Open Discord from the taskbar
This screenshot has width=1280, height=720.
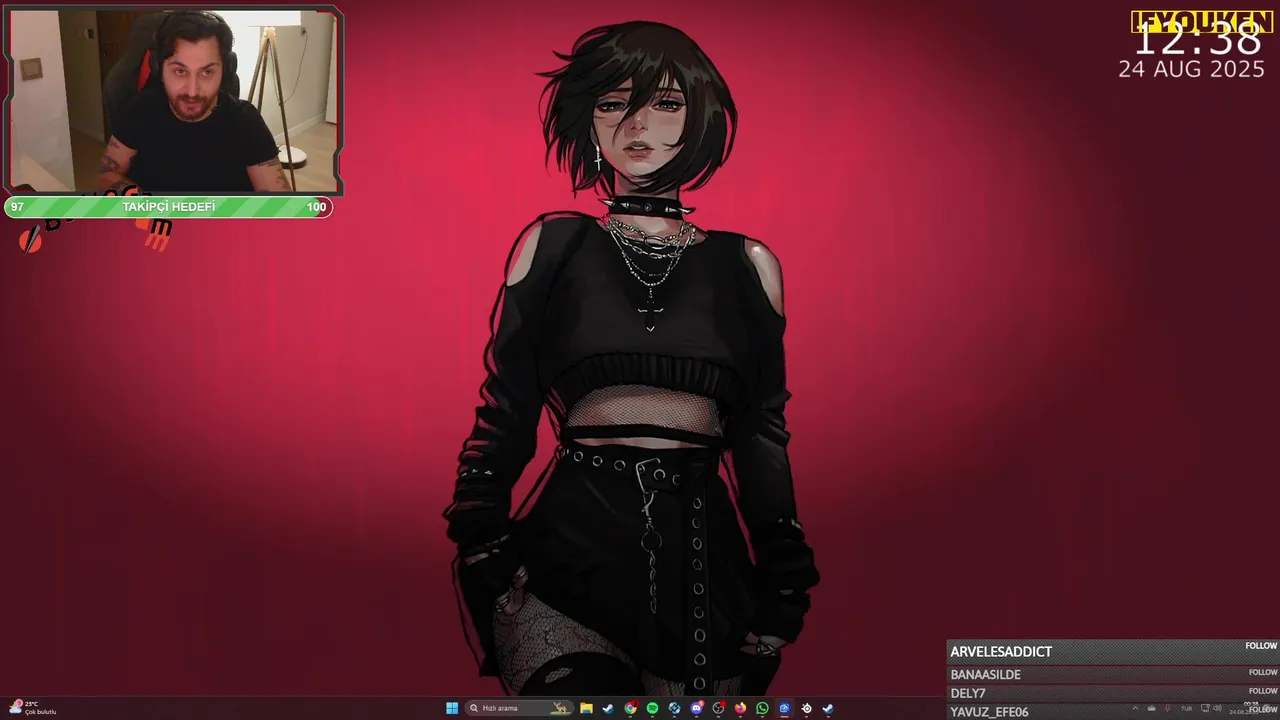coord(696,708)
